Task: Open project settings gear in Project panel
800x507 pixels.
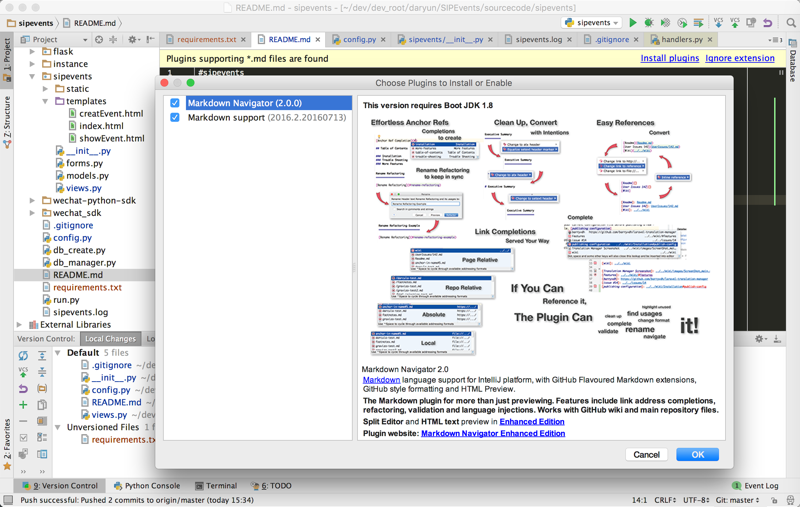Action: [133, 39]
